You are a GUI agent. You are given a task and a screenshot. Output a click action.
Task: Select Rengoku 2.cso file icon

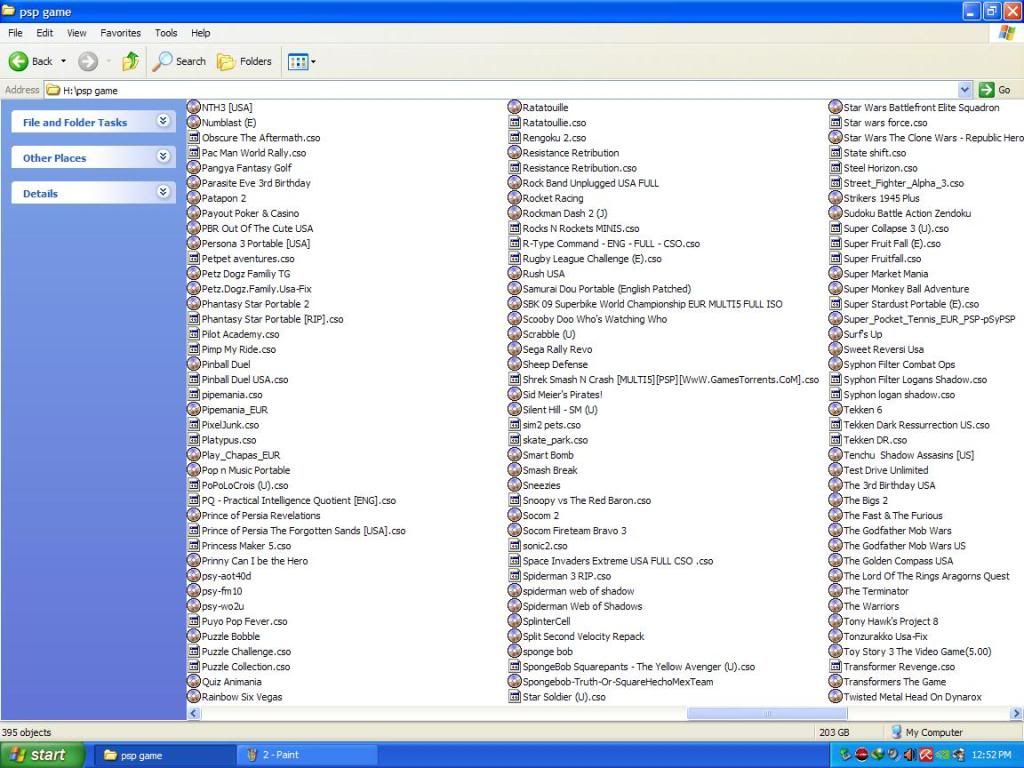point(514,137)
